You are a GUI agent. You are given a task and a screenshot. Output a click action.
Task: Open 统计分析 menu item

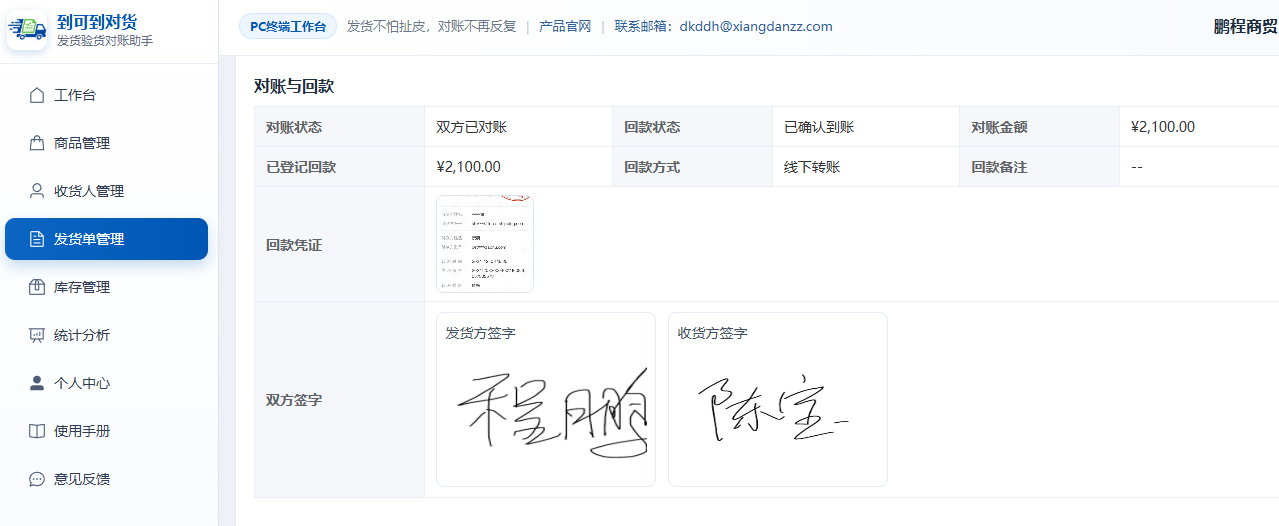[106, 335]
